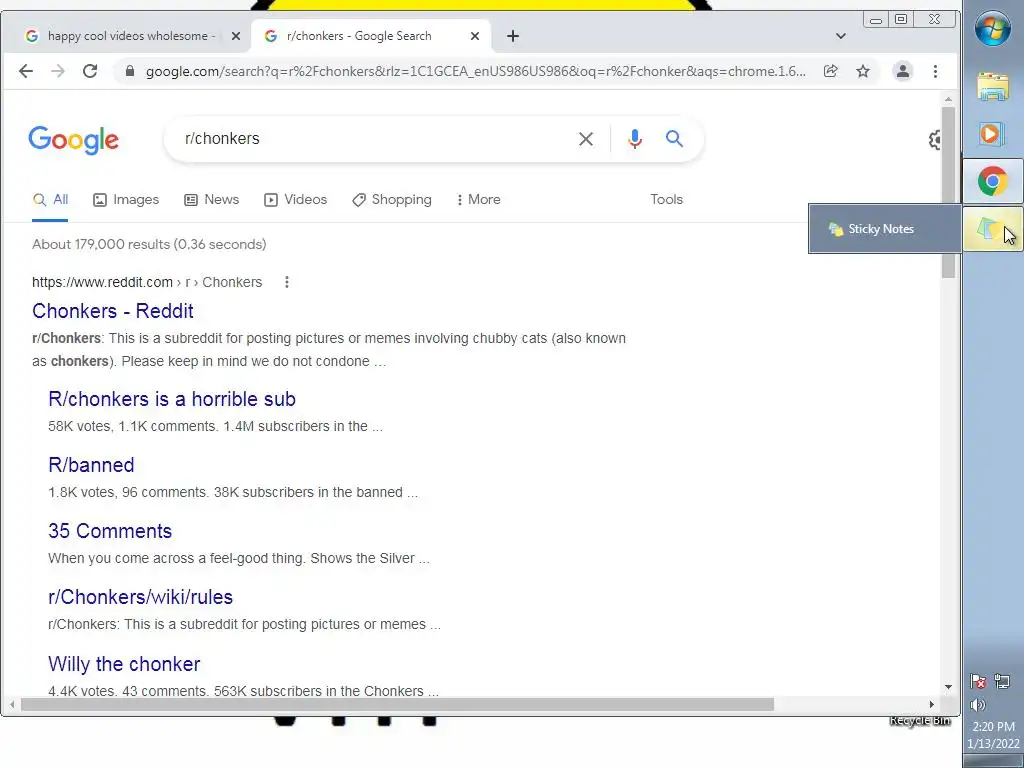
Task: Click the vertical scrollbar thumb
Action: pyautogui.click(x=948, y=192)
